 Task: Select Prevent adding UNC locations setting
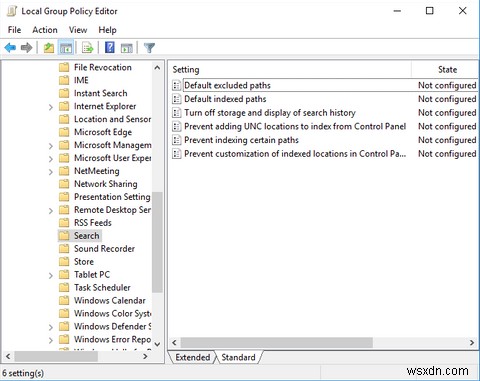295,126
